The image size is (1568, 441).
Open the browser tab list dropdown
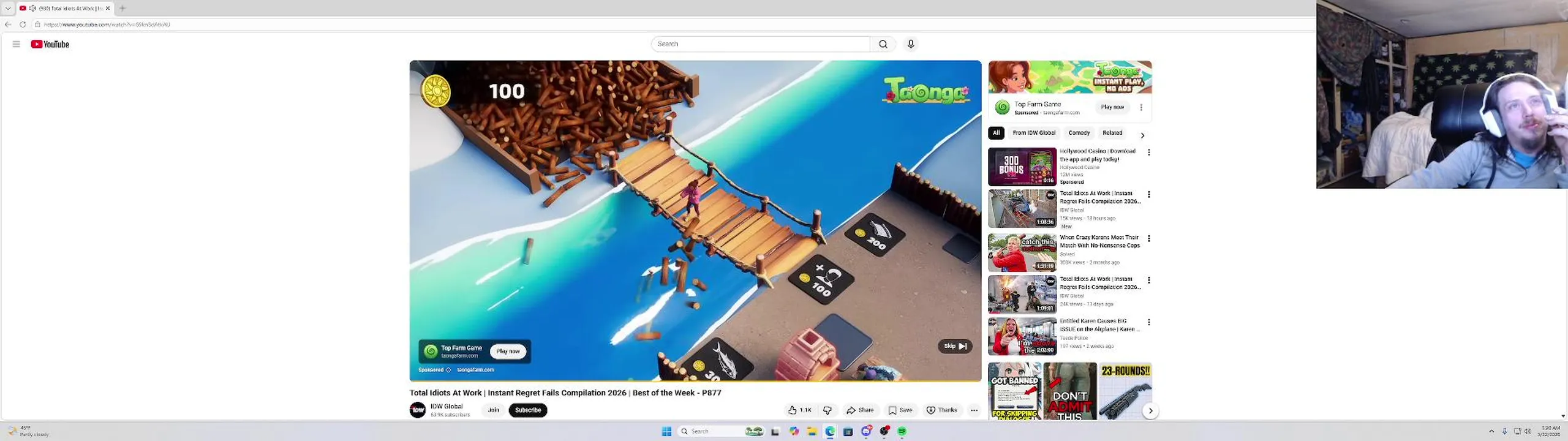click(x=8, y=8)
